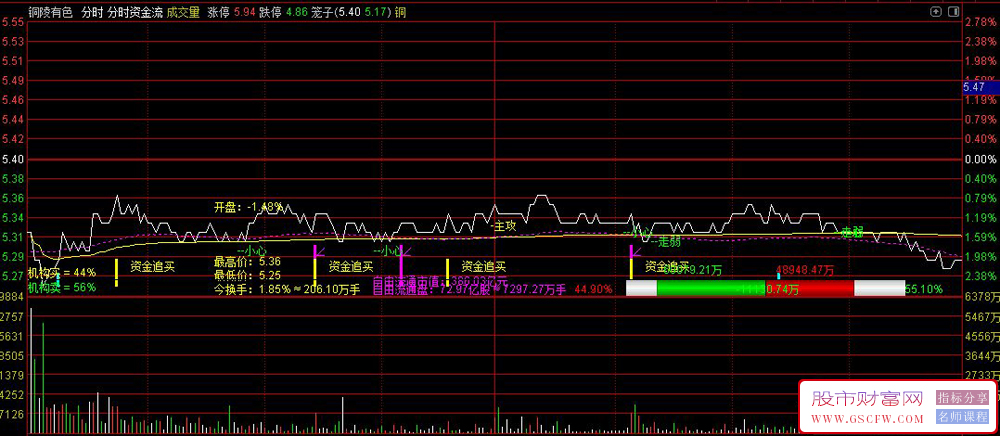Click the 2.78% label on right axis
1000x436 pixels.
pos(980,22)
